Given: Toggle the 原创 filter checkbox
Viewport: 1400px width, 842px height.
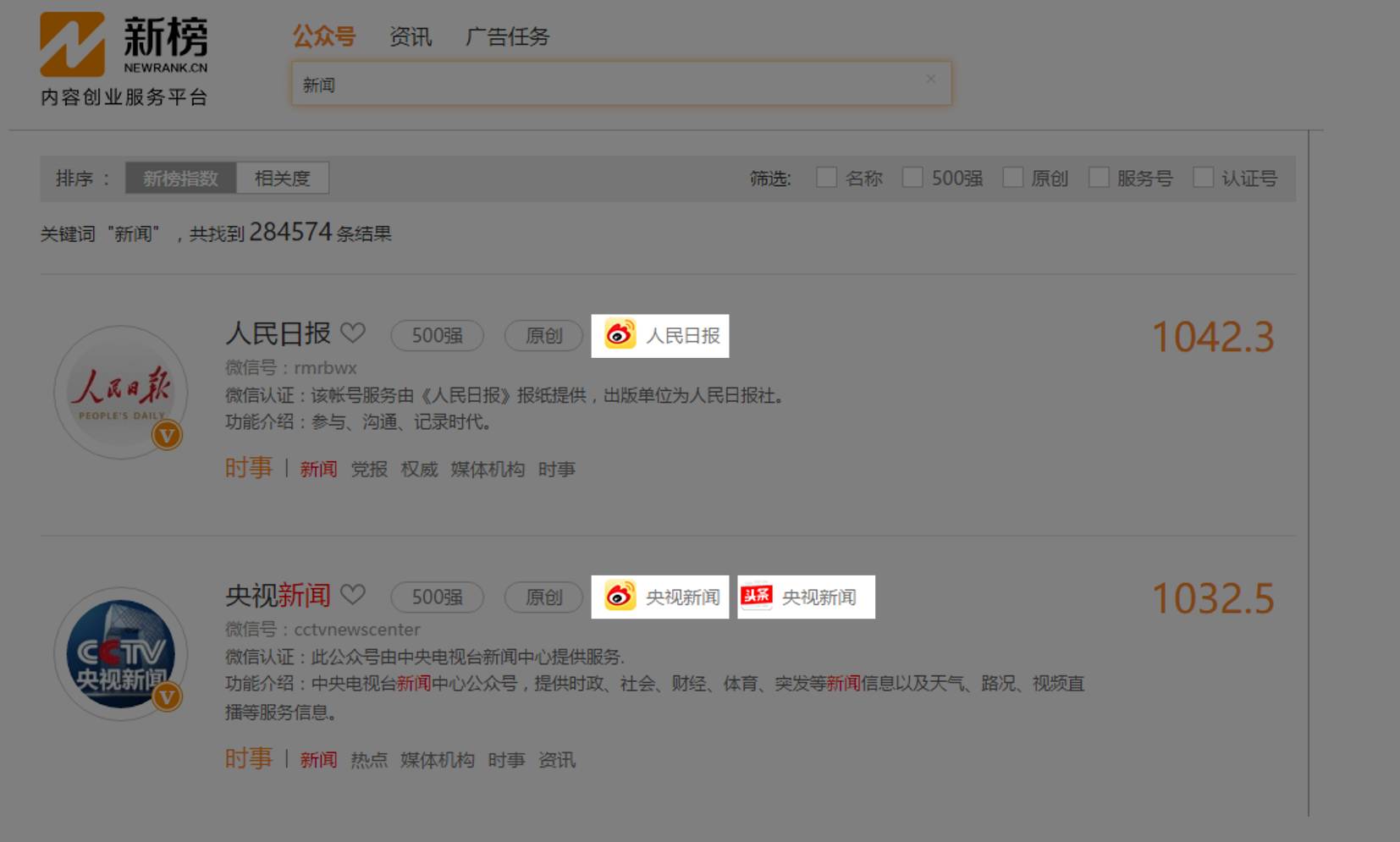Looking at the screenshot, I should tap(1012, 178).
